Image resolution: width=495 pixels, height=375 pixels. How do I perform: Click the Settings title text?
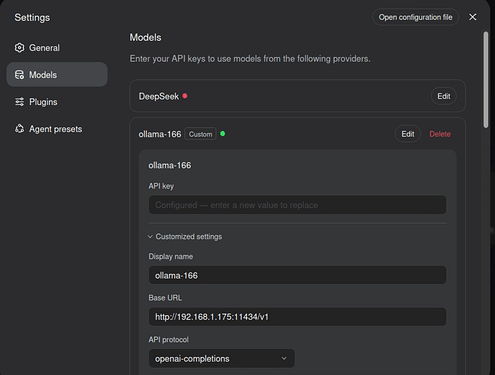(32, 17)
